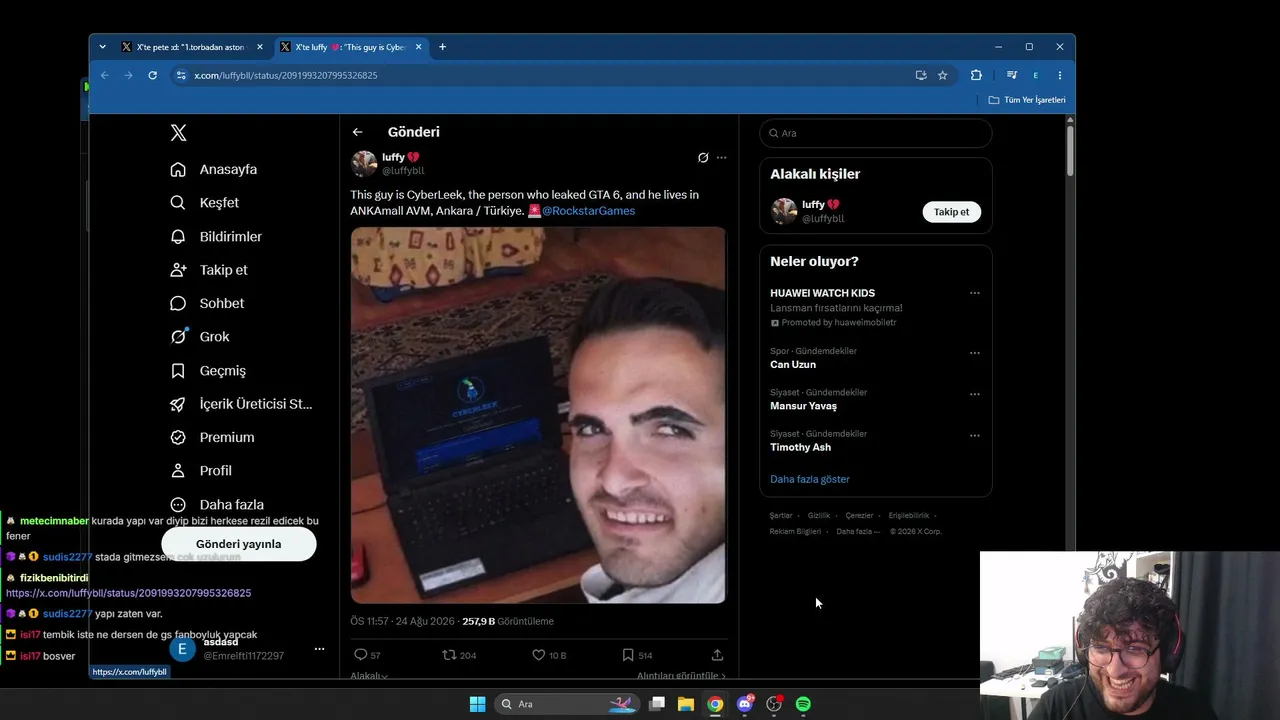Open the Sohbet section
This screenshot has width=1280, height=720.
(207, 303)
